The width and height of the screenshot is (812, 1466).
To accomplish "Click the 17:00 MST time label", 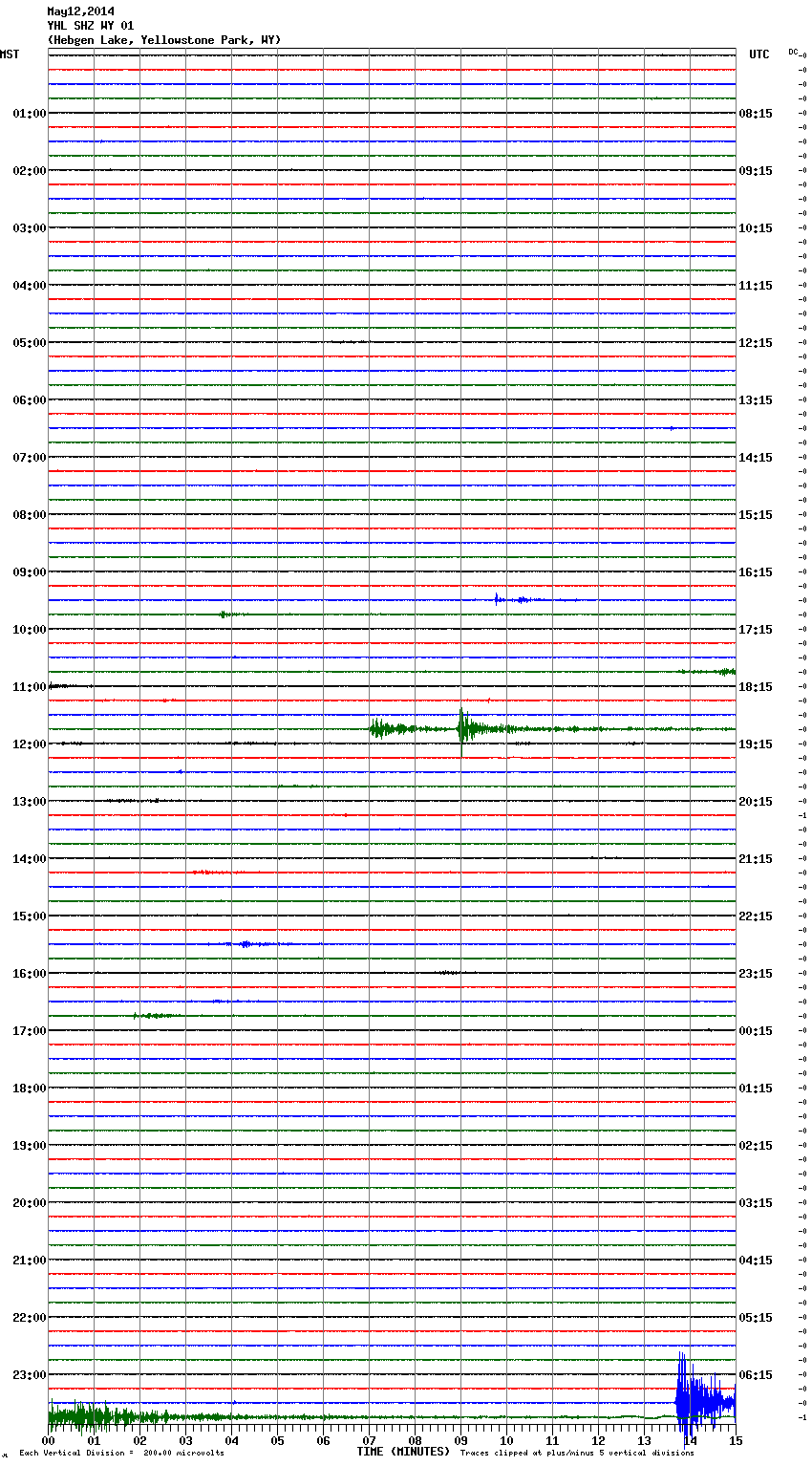I will 29,1030.
